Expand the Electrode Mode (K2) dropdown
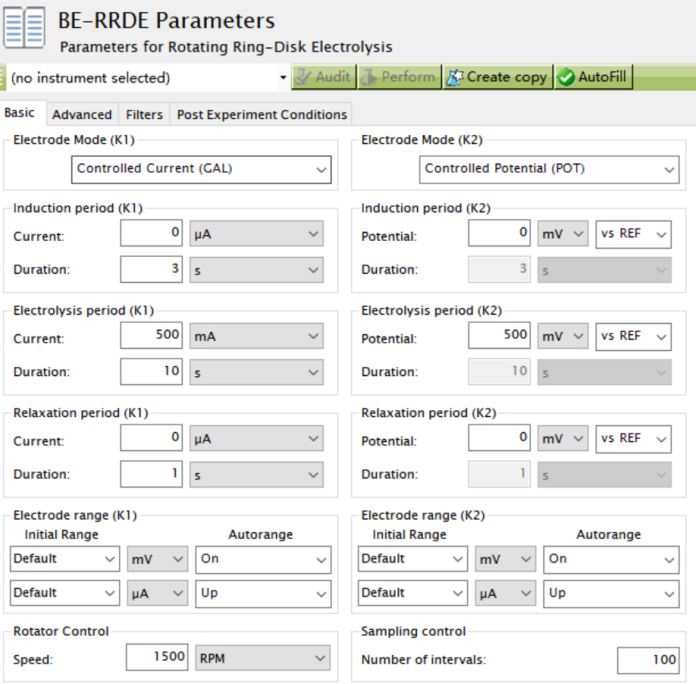Viewport: 696px width, 684px height. 548,169
